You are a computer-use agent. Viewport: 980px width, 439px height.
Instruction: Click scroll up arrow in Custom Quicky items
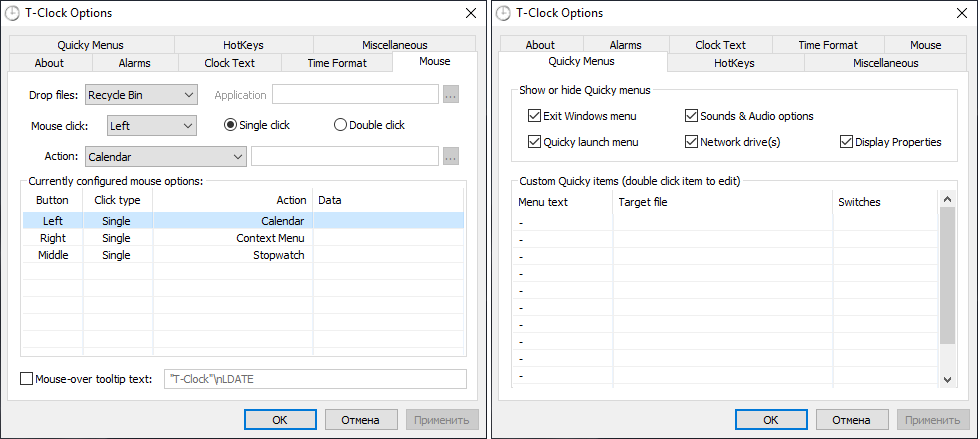[x=948, y=199]
